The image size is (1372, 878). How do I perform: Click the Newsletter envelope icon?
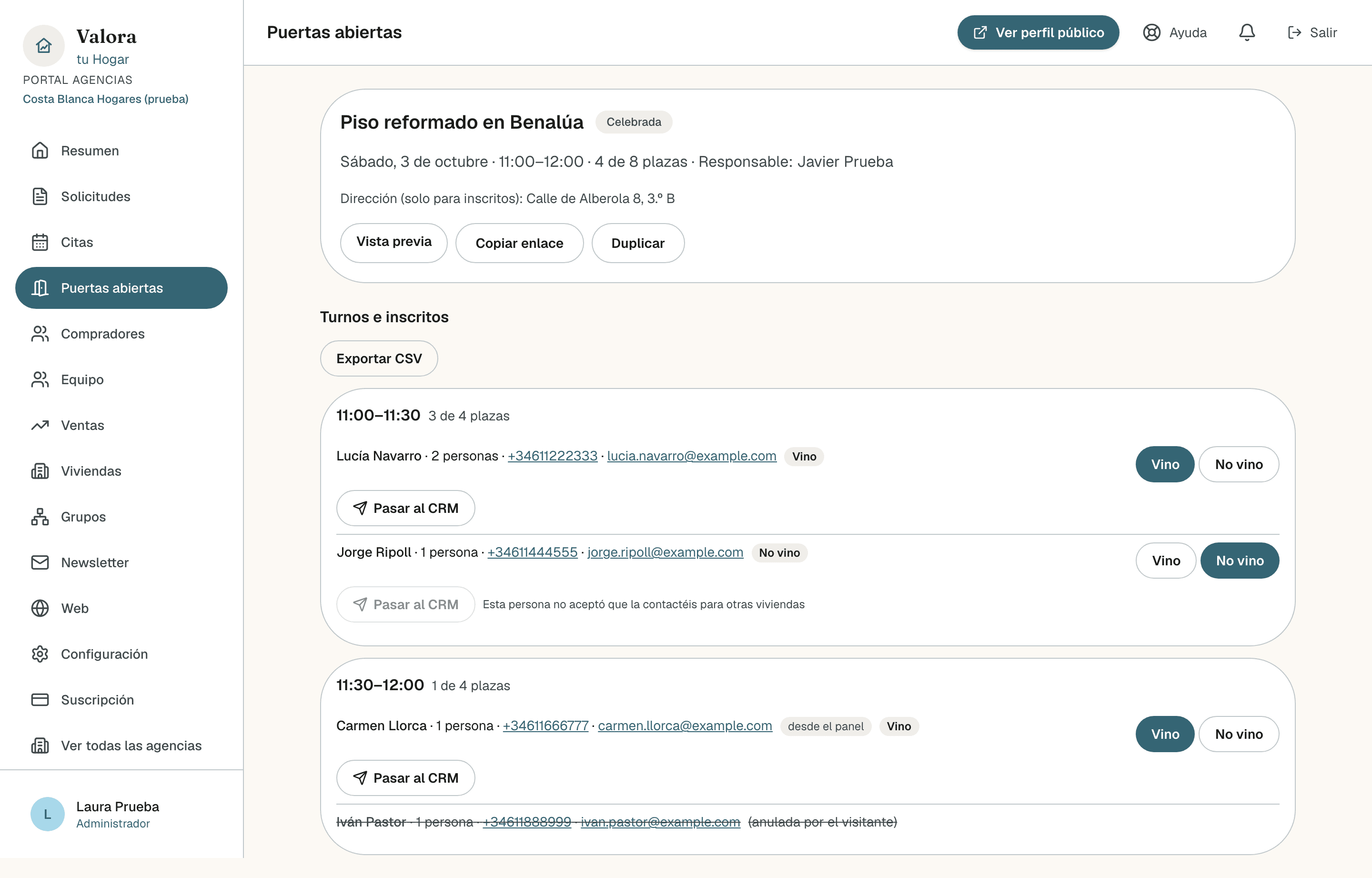[40, 562]
